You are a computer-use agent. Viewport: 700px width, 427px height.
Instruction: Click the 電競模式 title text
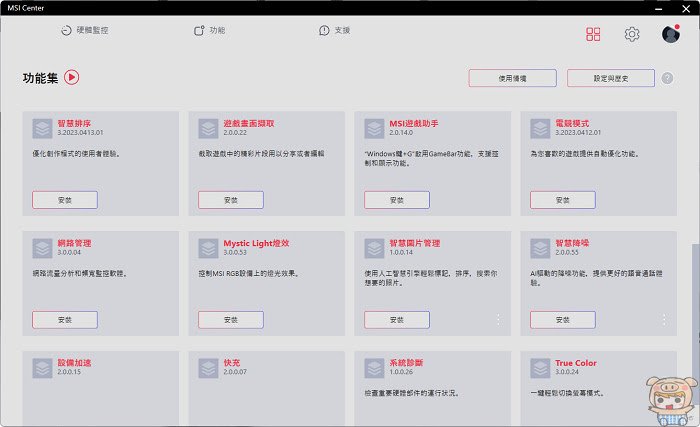572,123
